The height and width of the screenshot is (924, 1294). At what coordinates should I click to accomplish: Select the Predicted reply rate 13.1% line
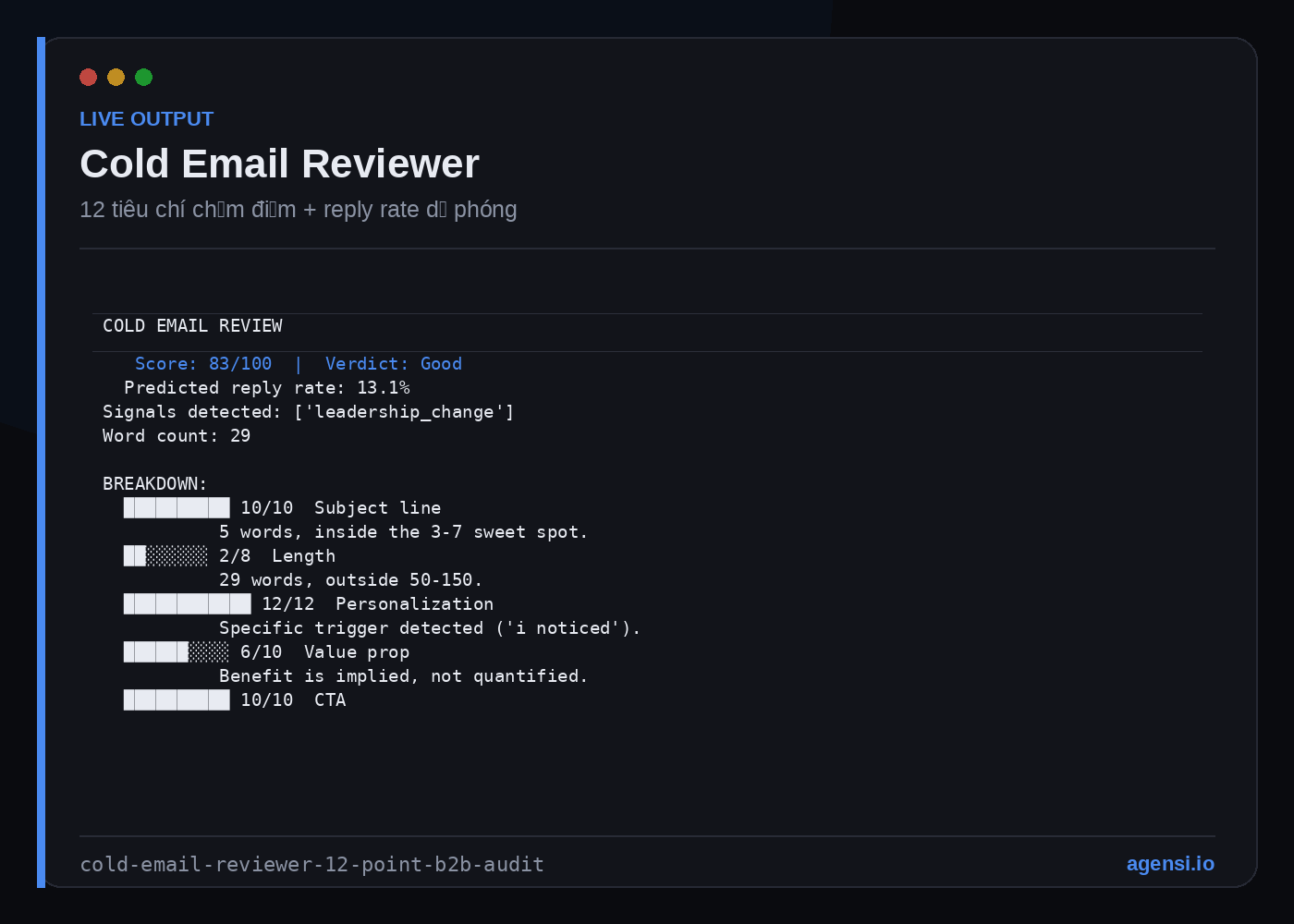pyautogui.click(x=267, y=388)
